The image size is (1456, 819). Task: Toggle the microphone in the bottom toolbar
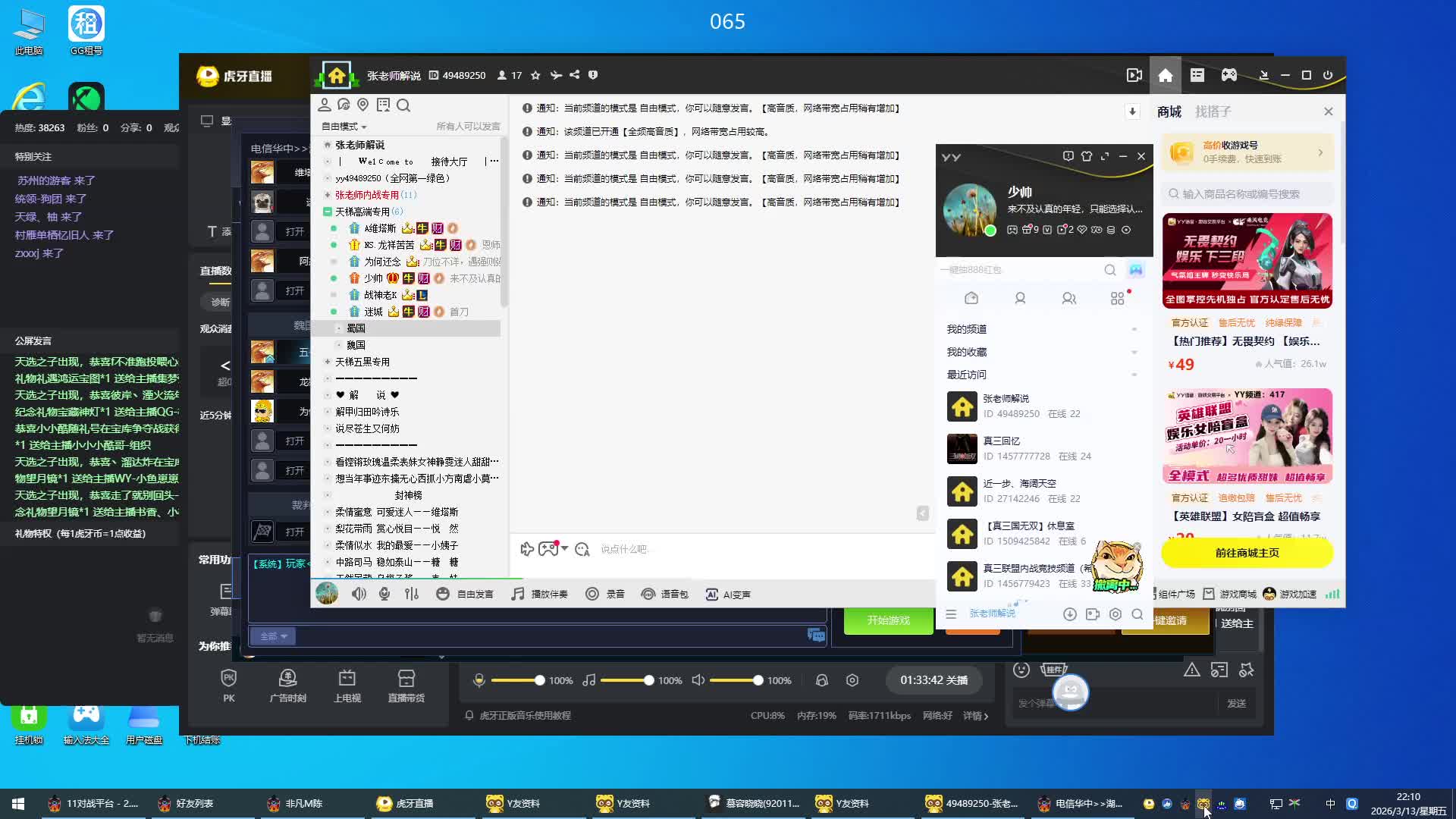tap(384, 595)
